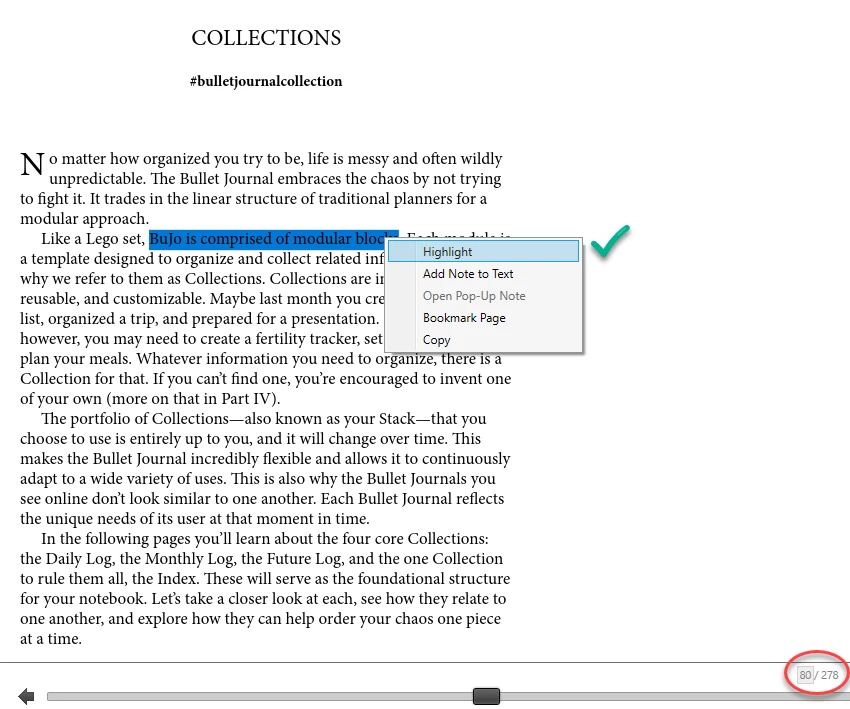Click the total page count 278

coord(829,675)
